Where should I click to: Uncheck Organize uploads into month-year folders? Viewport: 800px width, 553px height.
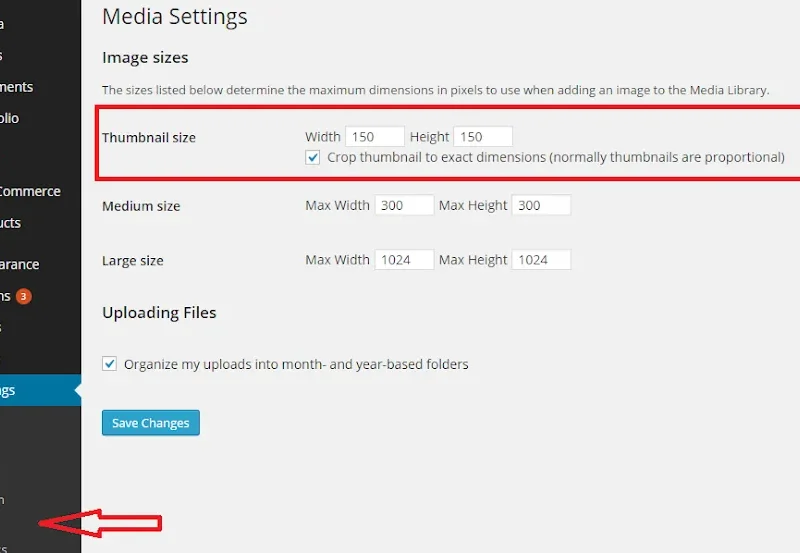[110, 364]
